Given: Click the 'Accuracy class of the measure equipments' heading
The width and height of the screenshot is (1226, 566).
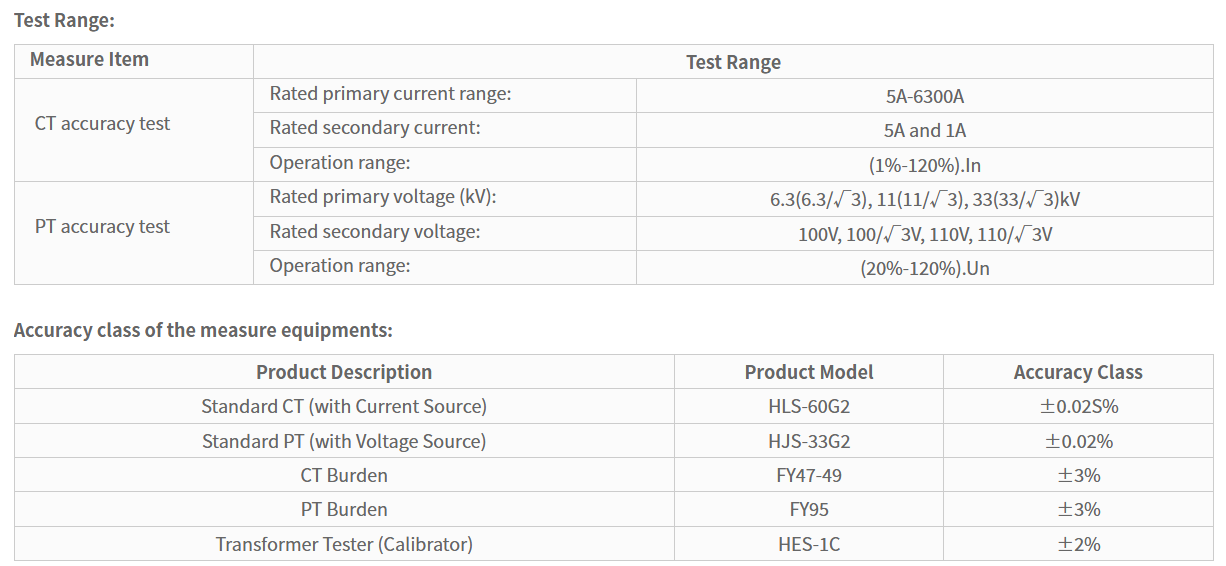Looking at the screenshot, I should coord(204,330).
